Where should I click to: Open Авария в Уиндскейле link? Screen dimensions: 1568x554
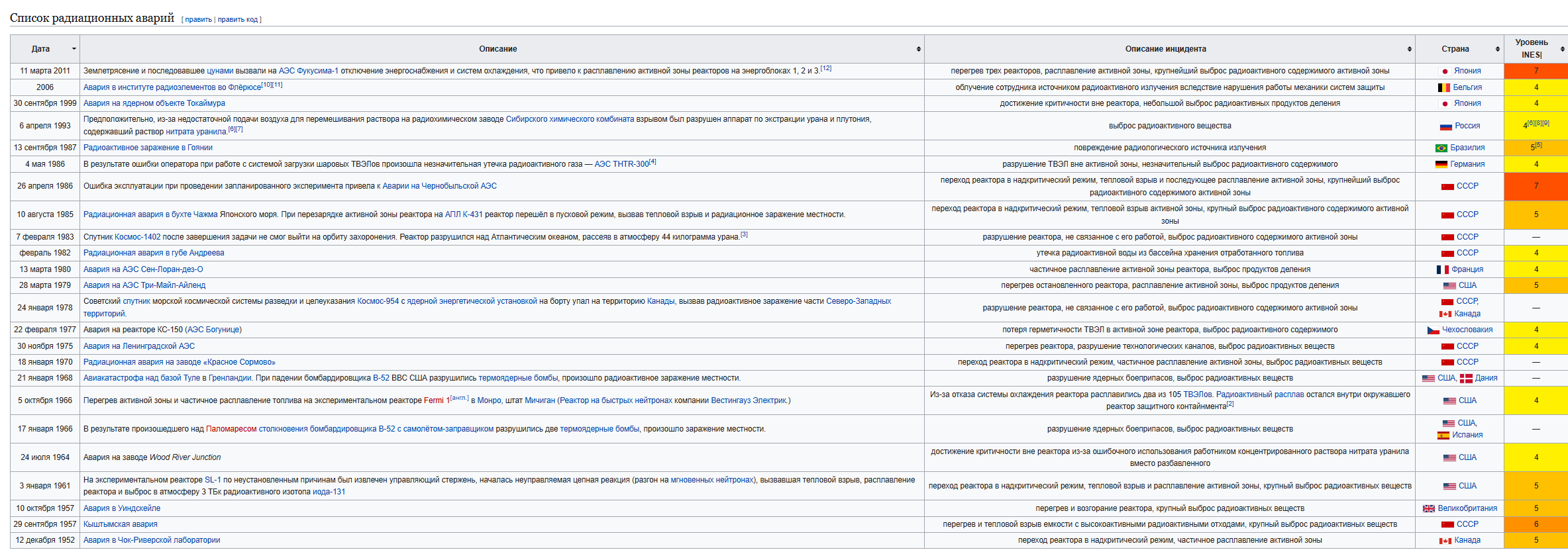click(122, 508)
